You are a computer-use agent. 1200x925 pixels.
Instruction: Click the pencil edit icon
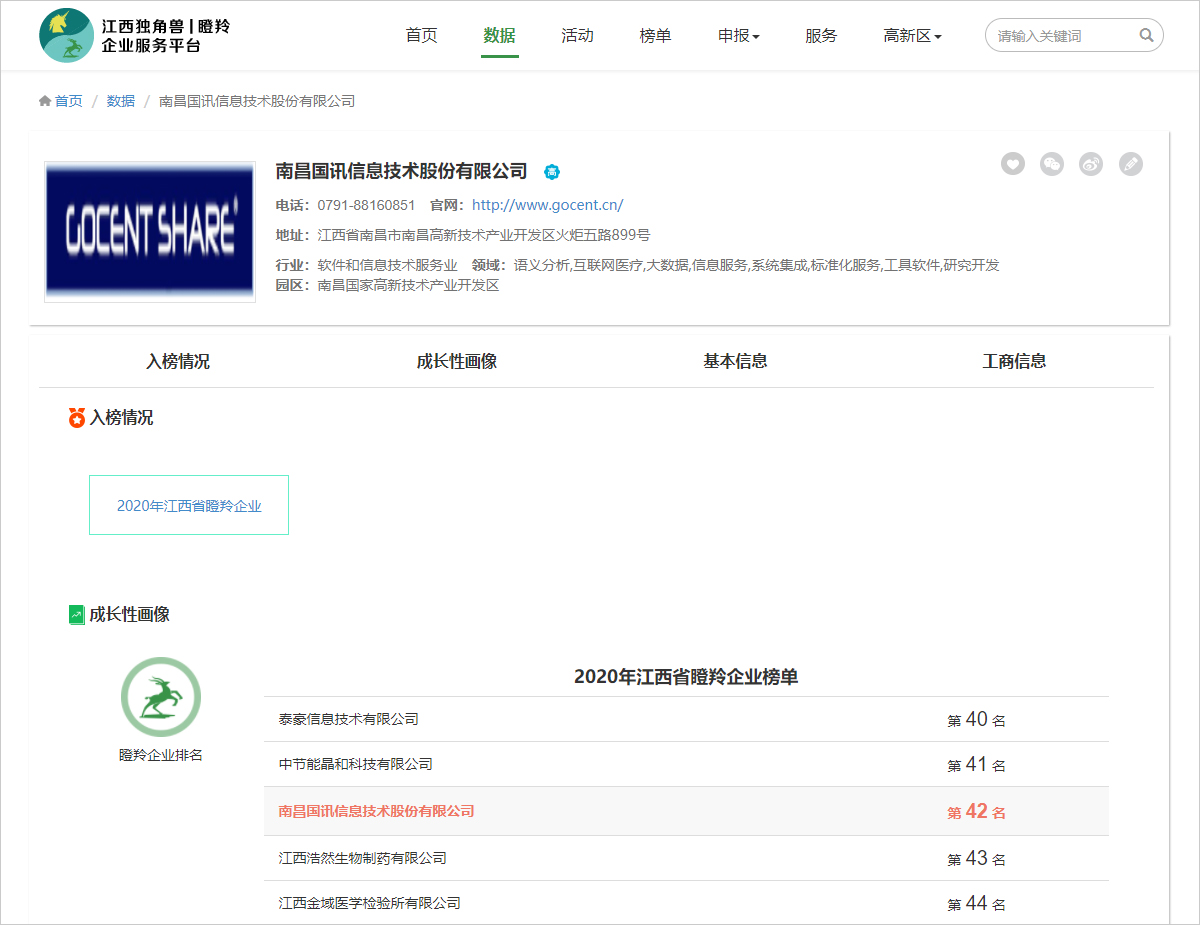(1130, 164)
